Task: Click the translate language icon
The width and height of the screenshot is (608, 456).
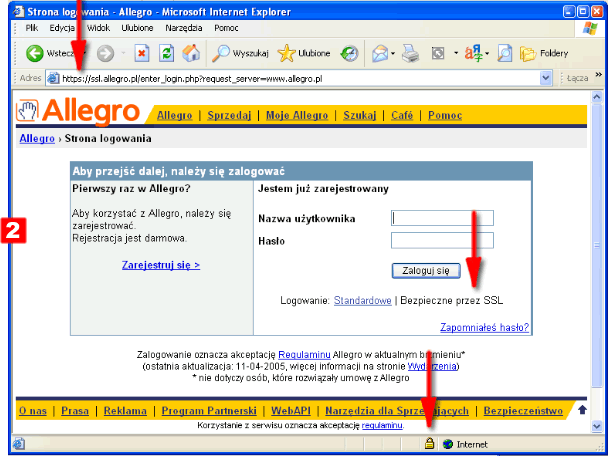Action: pos(474,54)
